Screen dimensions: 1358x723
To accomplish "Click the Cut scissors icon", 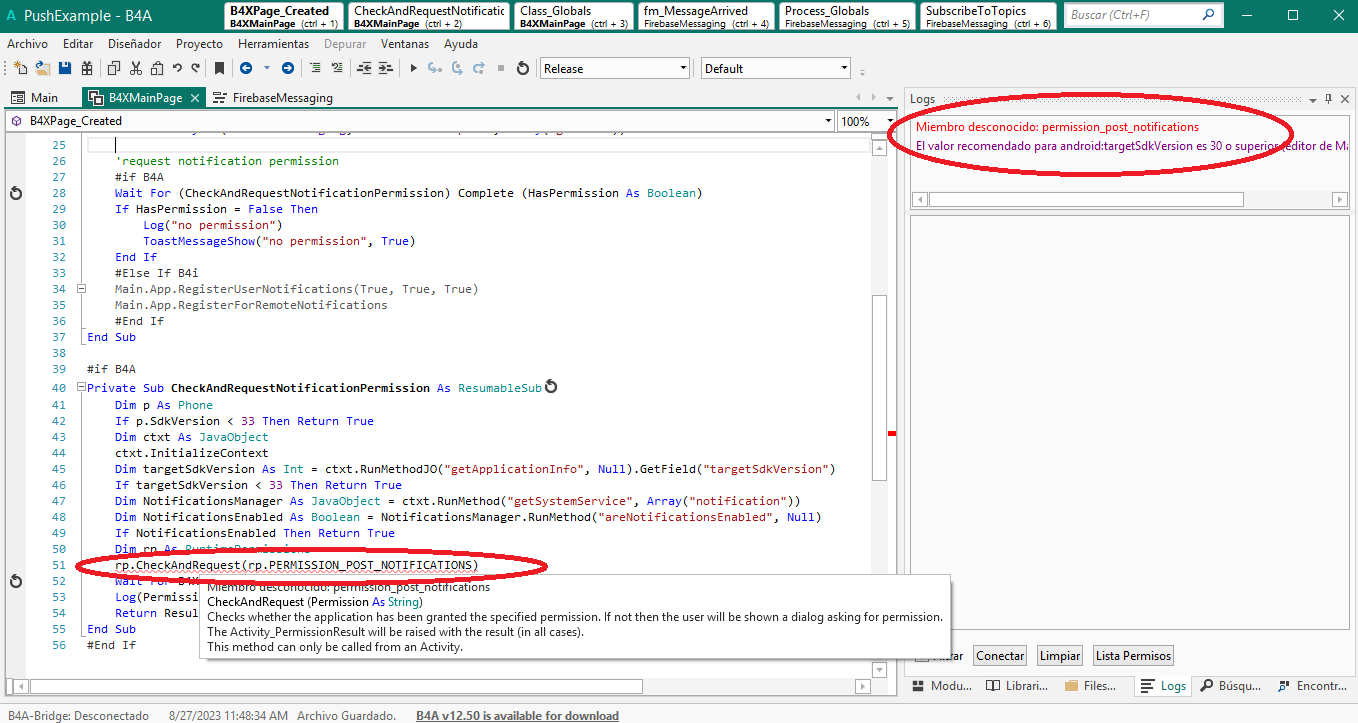I will pos(136,68).
